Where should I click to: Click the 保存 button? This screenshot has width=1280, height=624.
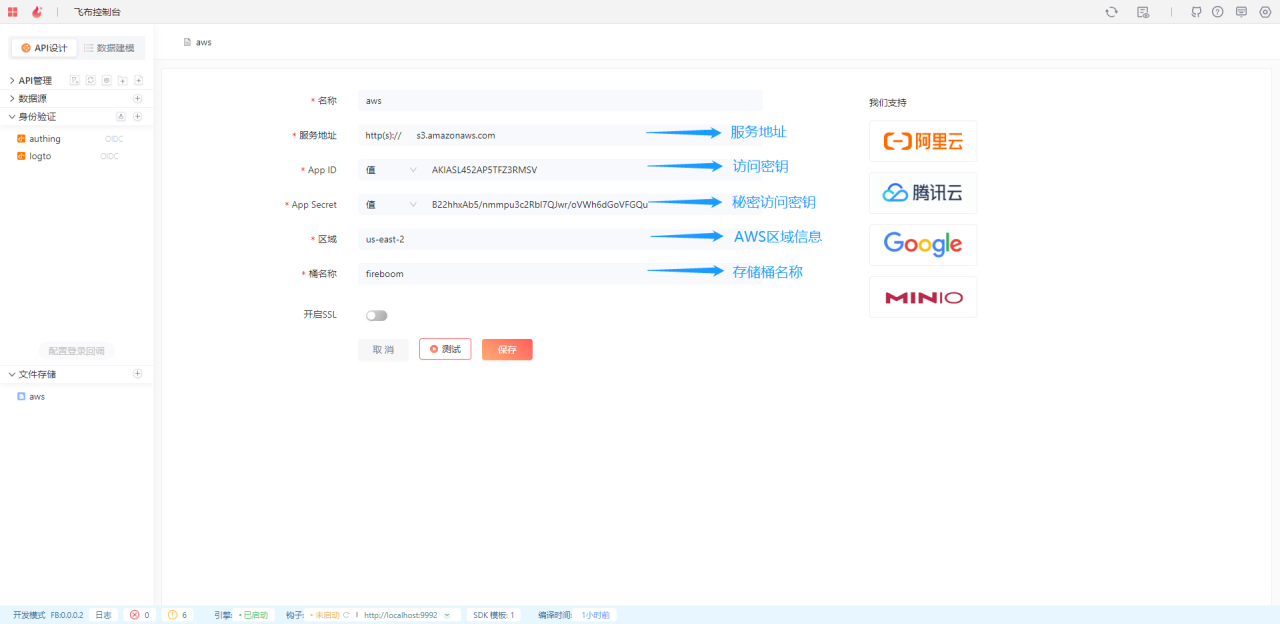coord(507,350)
